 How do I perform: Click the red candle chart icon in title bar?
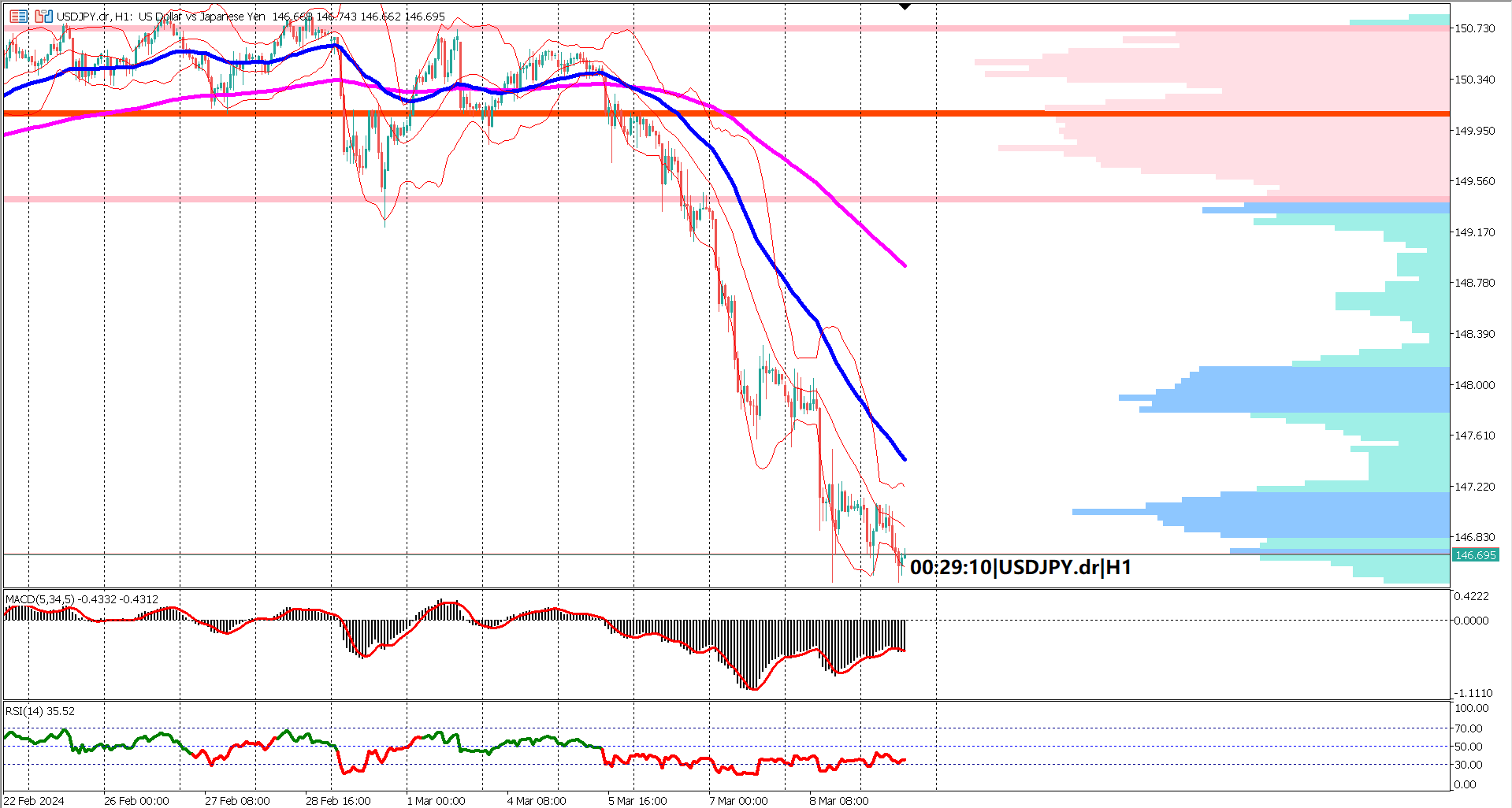39,17
